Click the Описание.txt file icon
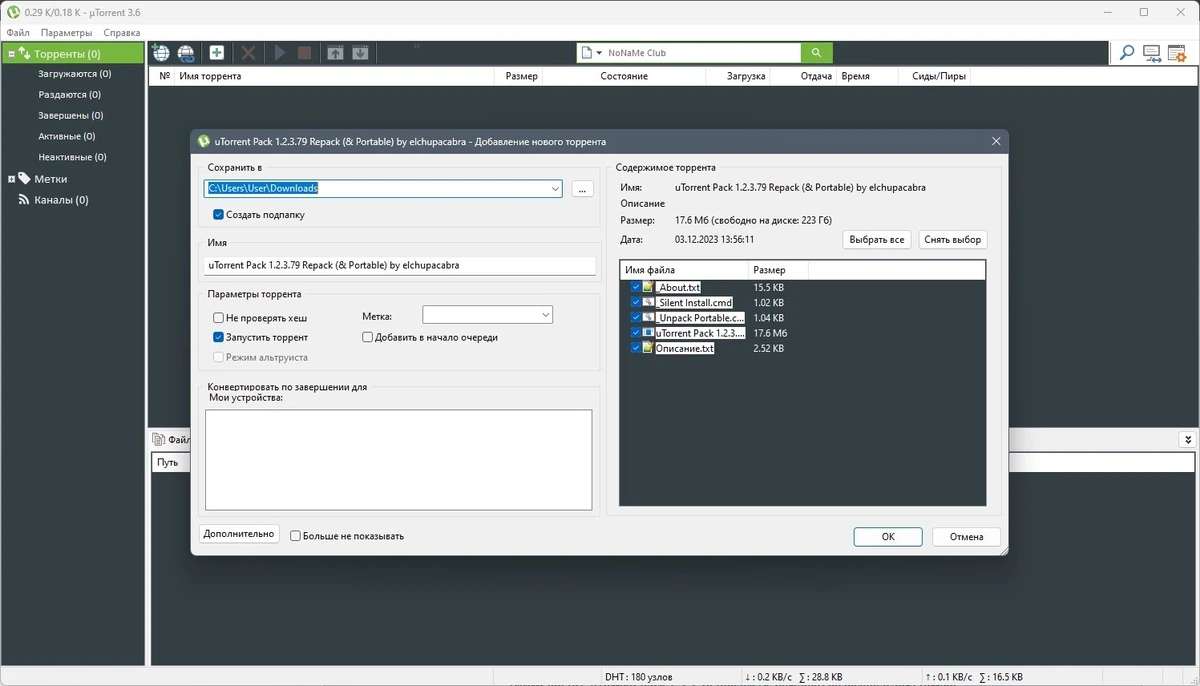1200x686 pixels. click(648, 348)
